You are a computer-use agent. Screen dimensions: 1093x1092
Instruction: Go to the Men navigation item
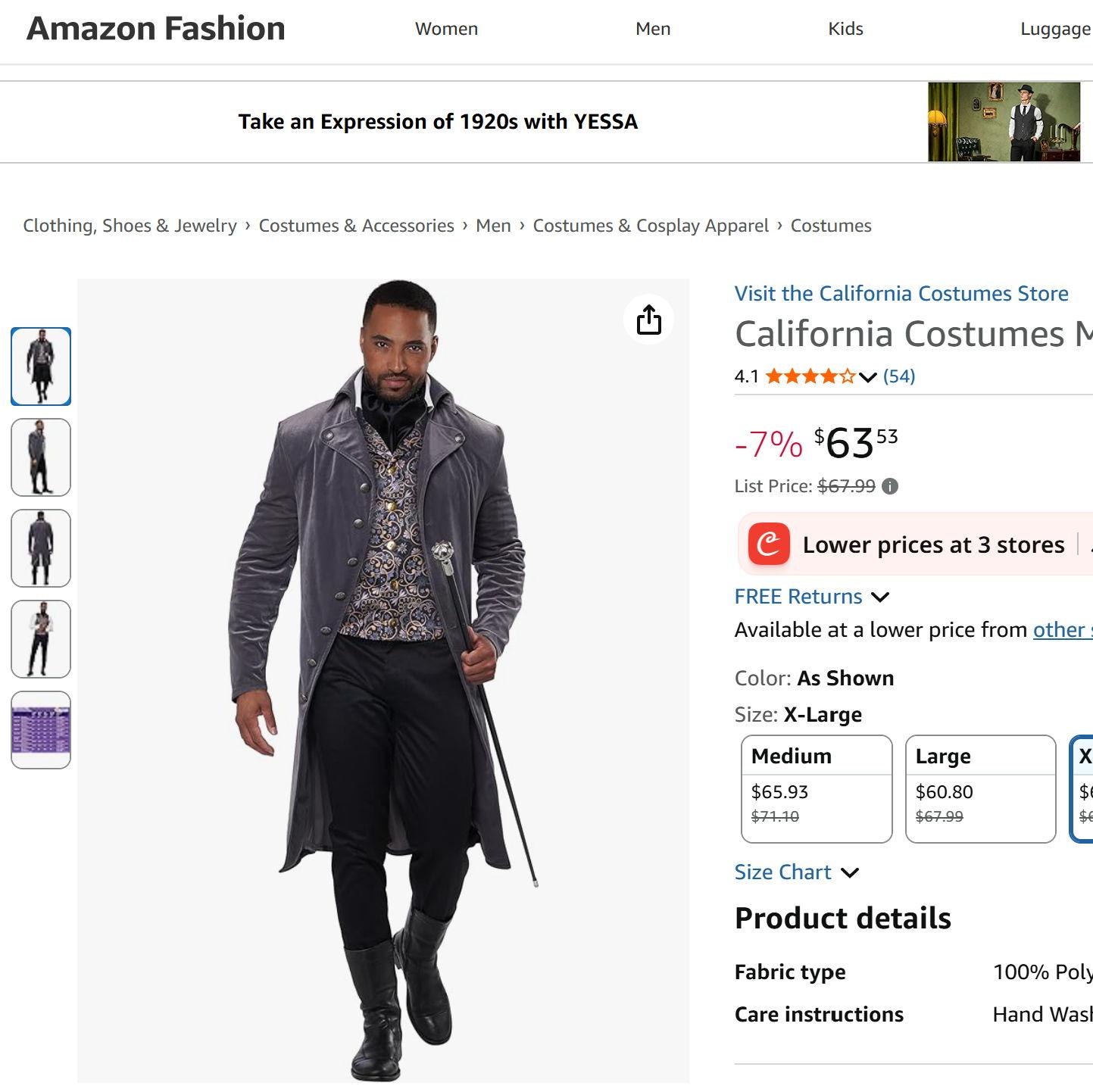click(653, 29)
